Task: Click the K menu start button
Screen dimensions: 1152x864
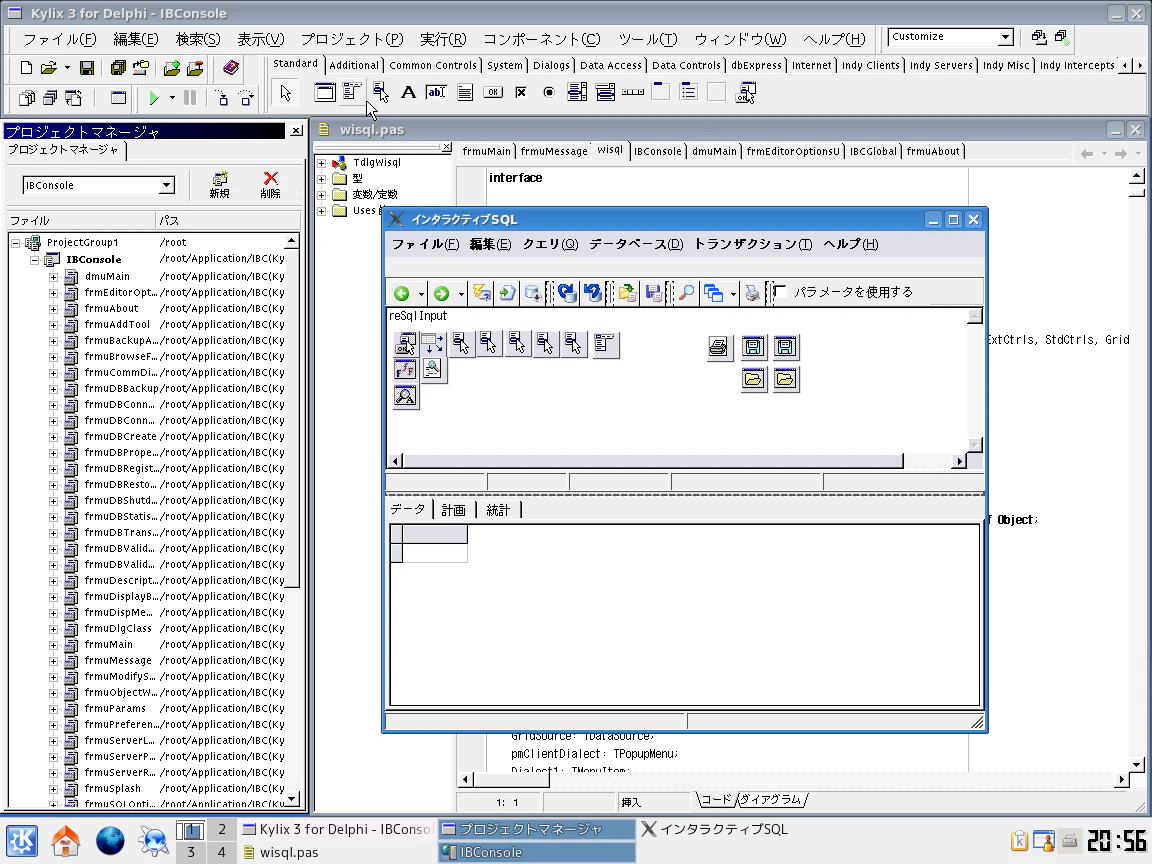Action: pos(22,840)
